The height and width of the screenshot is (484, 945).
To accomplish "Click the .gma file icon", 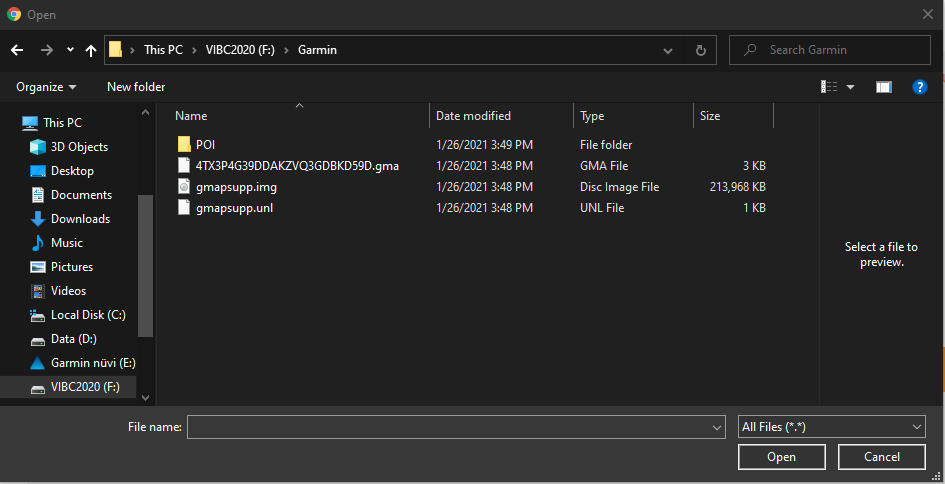I will point(184,166).
